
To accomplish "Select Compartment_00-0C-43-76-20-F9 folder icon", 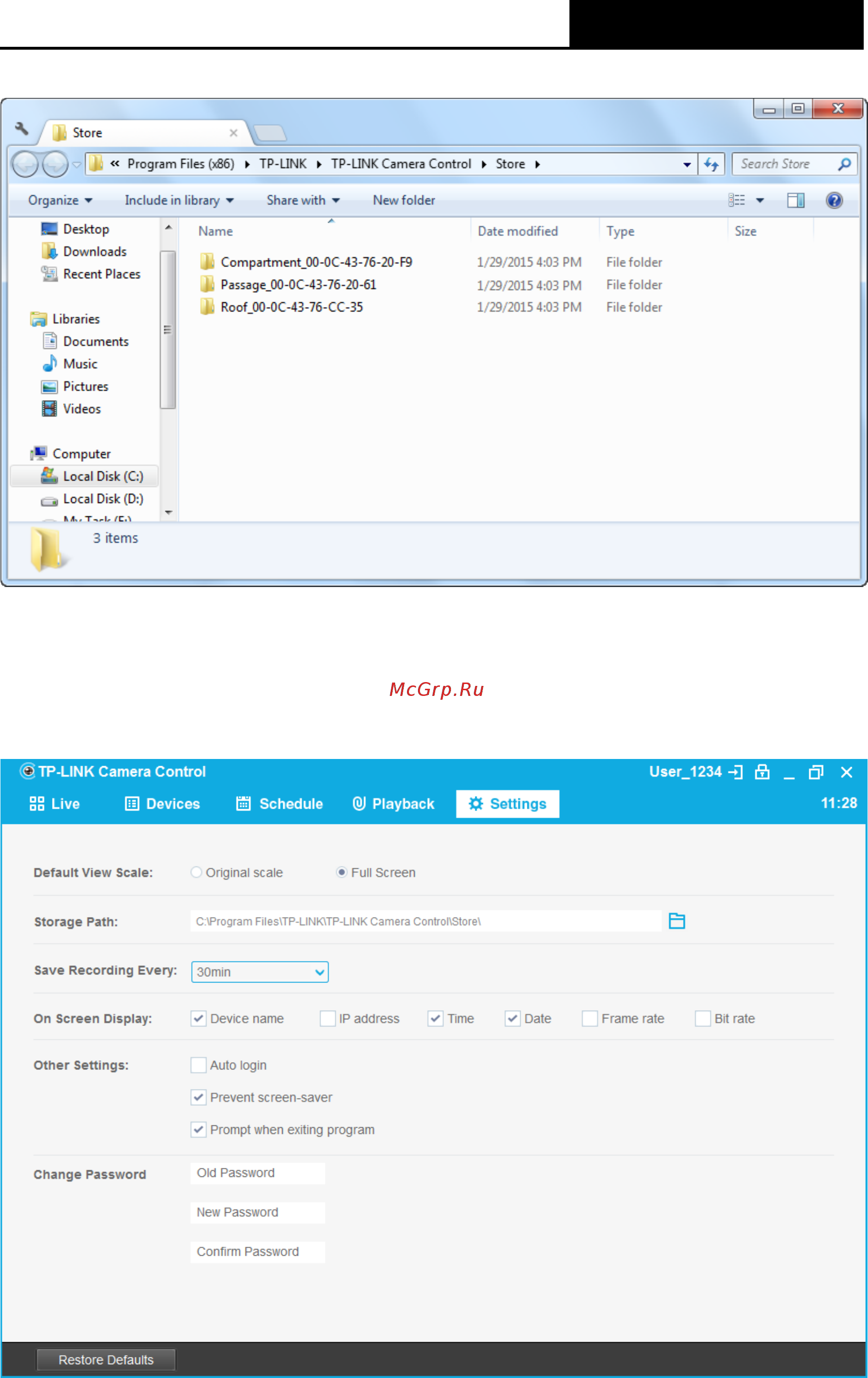I will [x=207, y=262].
